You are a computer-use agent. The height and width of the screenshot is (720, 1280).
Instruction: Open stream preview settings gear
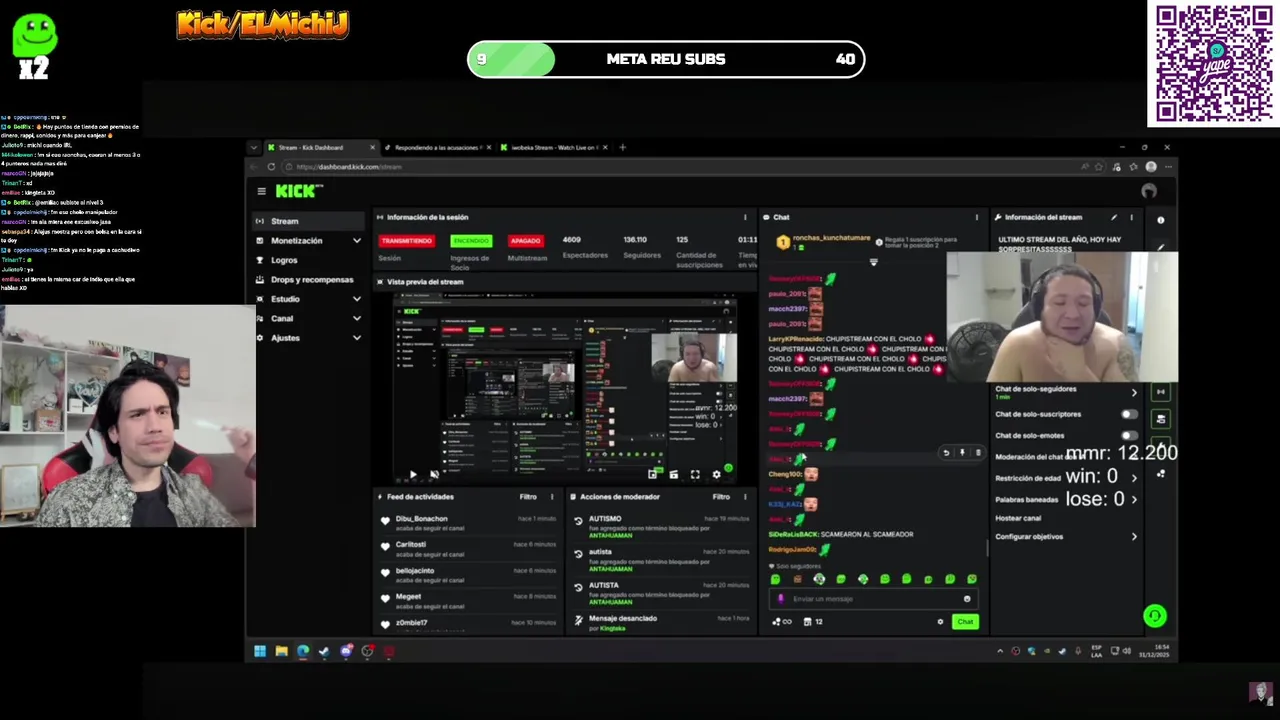[716, 475]
